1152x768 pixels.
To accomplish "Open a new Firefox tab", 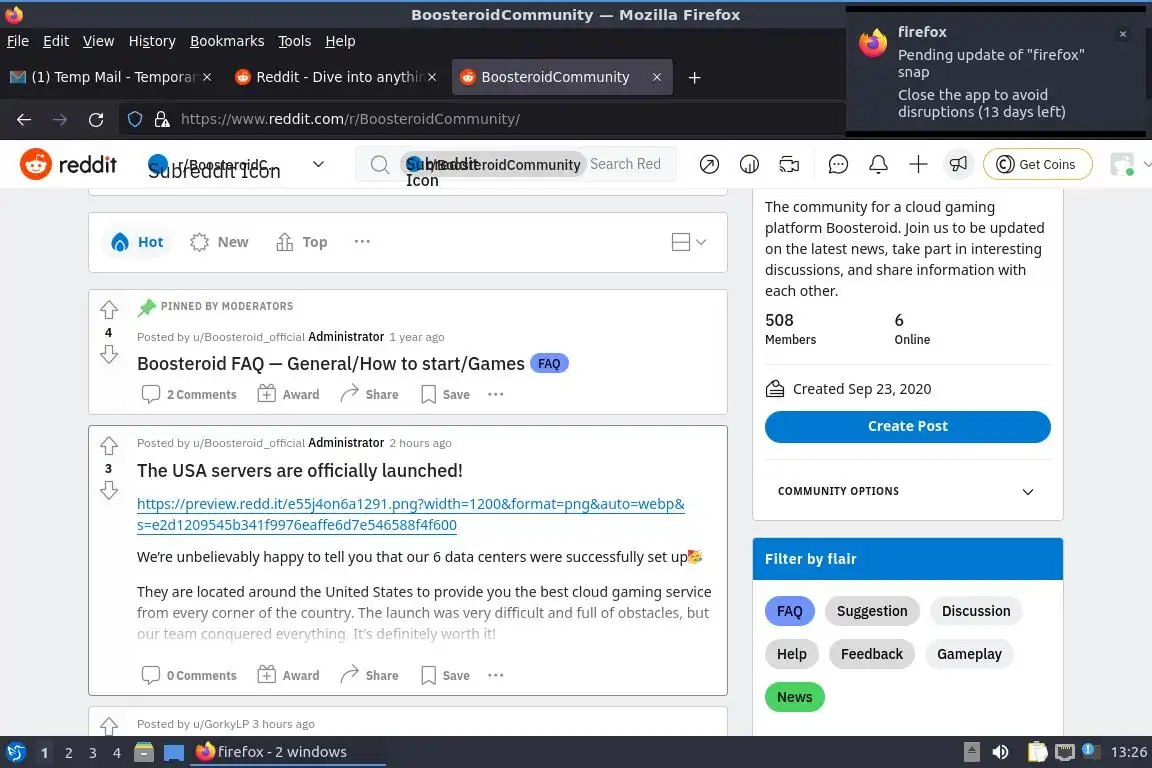I will (x=694, y=77).
